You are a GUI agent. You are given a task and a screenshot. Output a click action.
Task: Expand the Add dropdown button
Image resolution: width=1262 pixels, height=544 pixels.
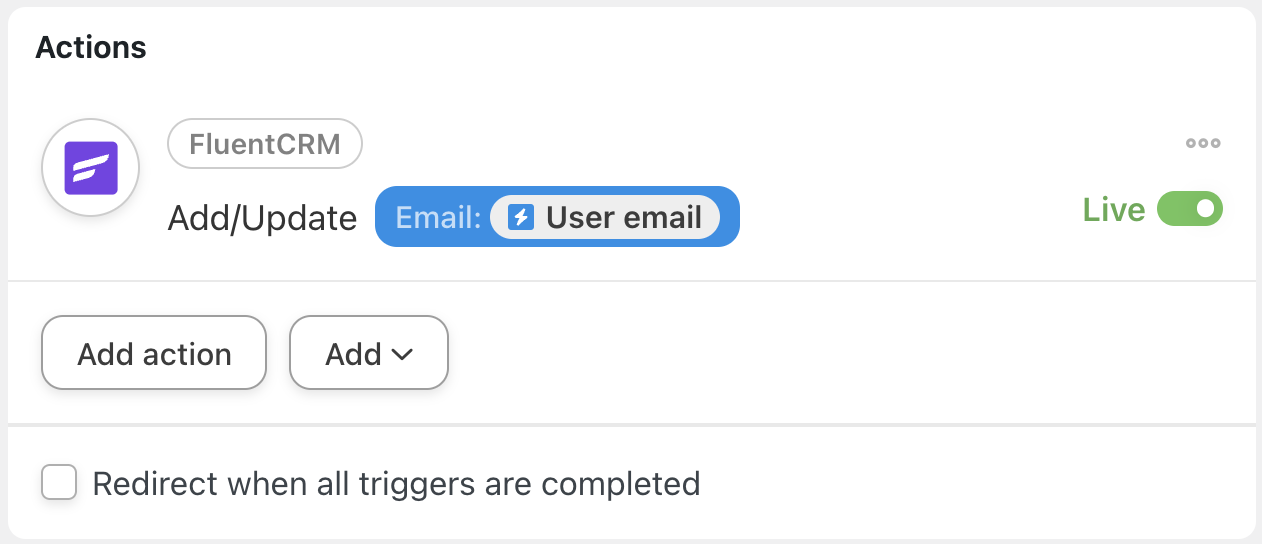point(368,353)
